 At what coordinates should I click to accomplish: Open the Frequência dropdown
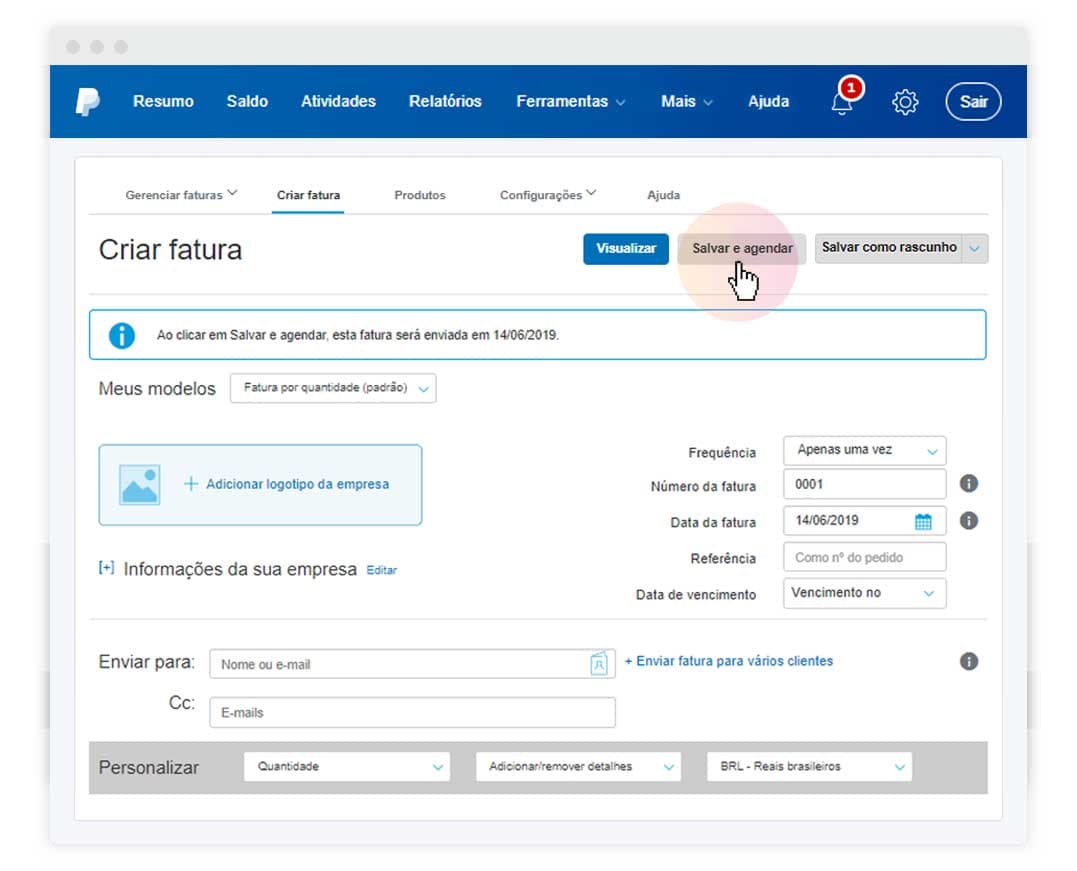[864, 450]
